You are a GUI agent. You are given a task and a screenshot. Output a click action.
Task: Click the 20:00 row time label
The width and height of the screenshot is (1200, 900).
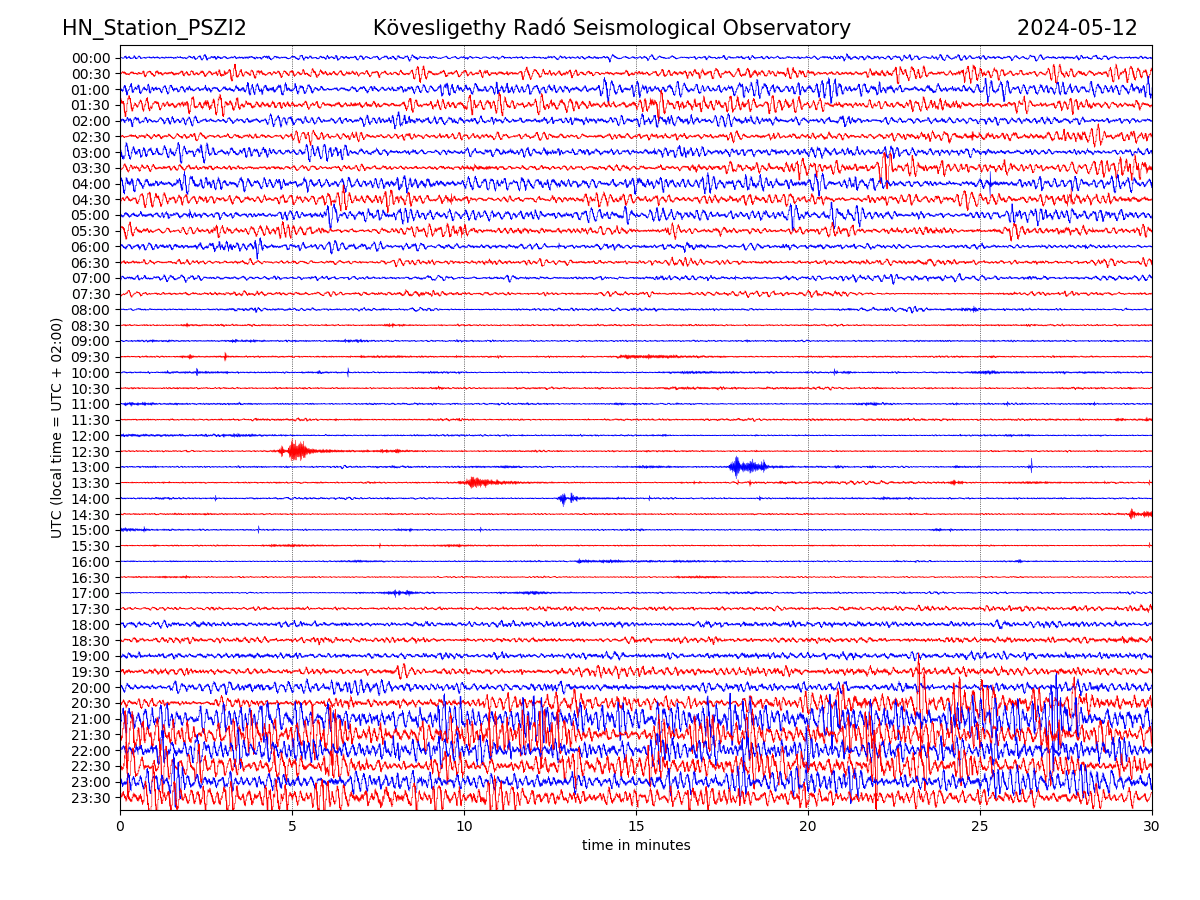pyautogui.click(x=91, y=688)
